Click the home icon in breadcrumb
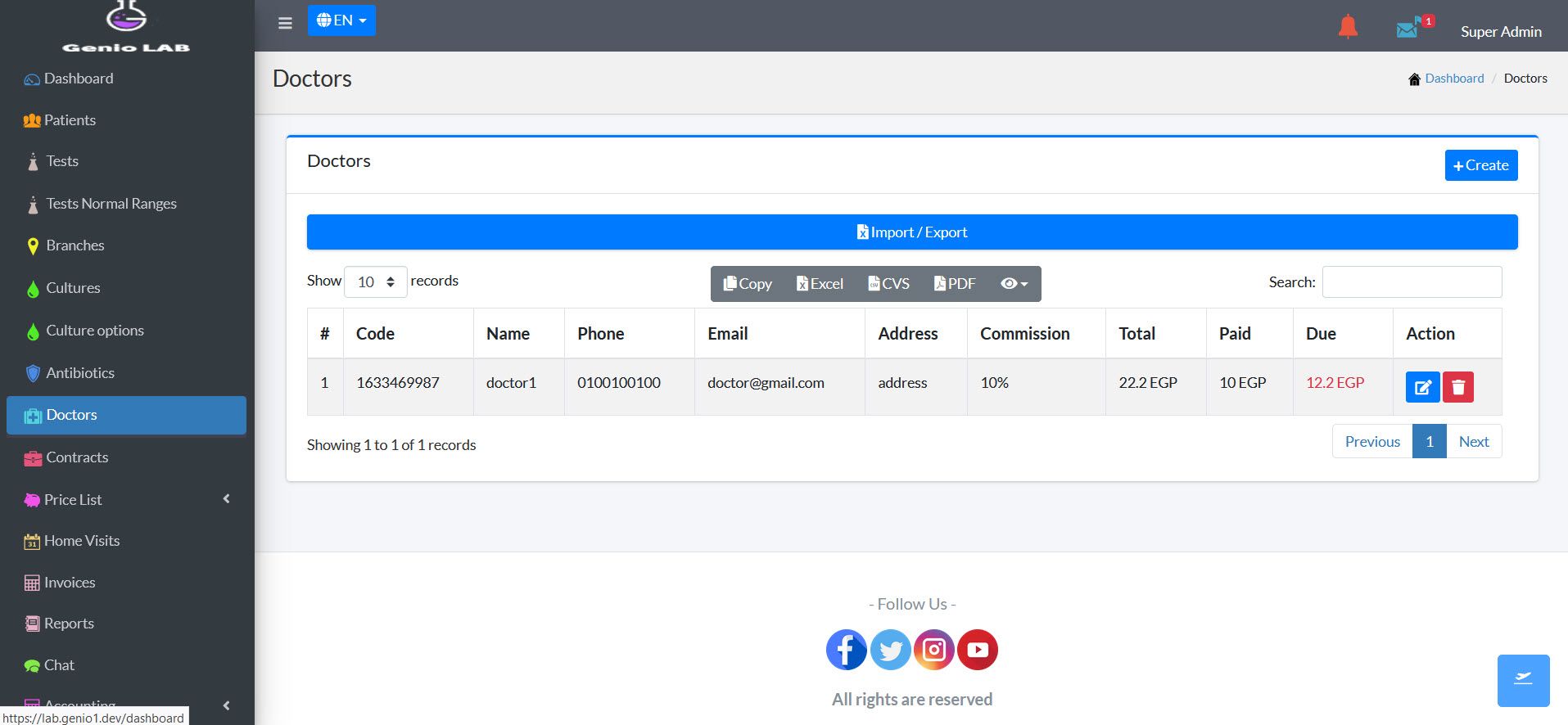This screenshot has width=1568, height=725. (x=1414, y=79)
